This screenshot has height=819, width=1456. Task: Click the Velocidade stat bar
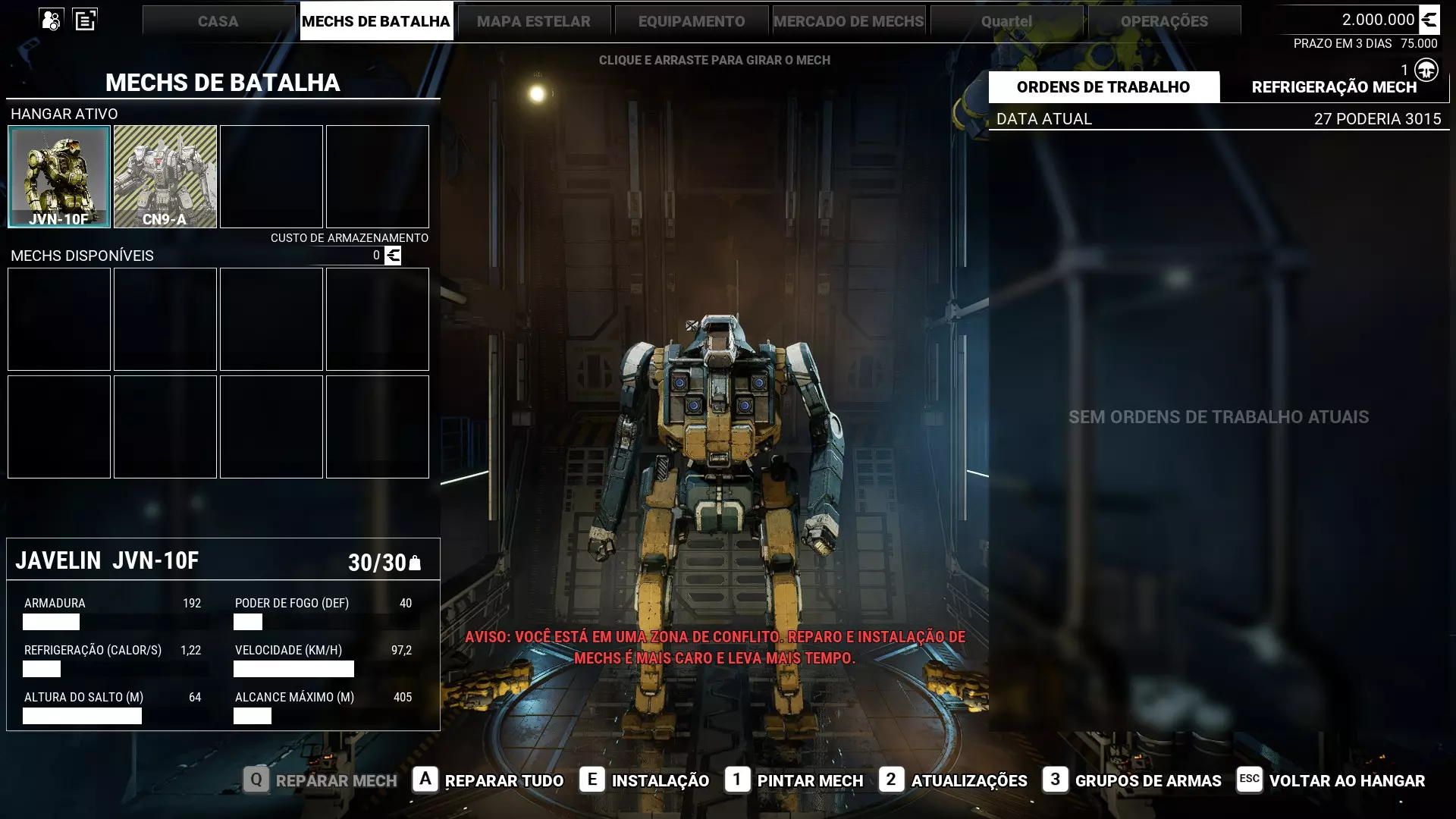coord(293,669)
